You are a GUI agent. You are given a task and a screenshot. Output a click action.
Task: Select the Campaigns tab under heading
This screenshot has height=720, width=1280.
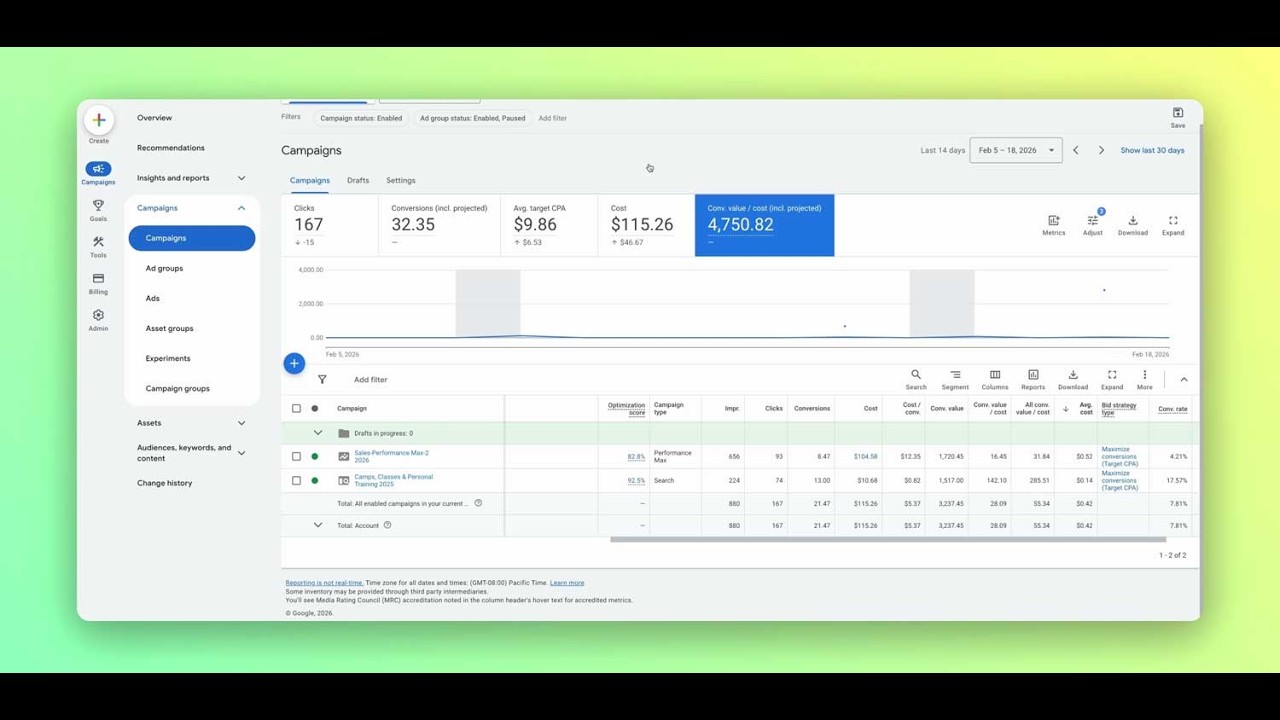coord(310,181)
